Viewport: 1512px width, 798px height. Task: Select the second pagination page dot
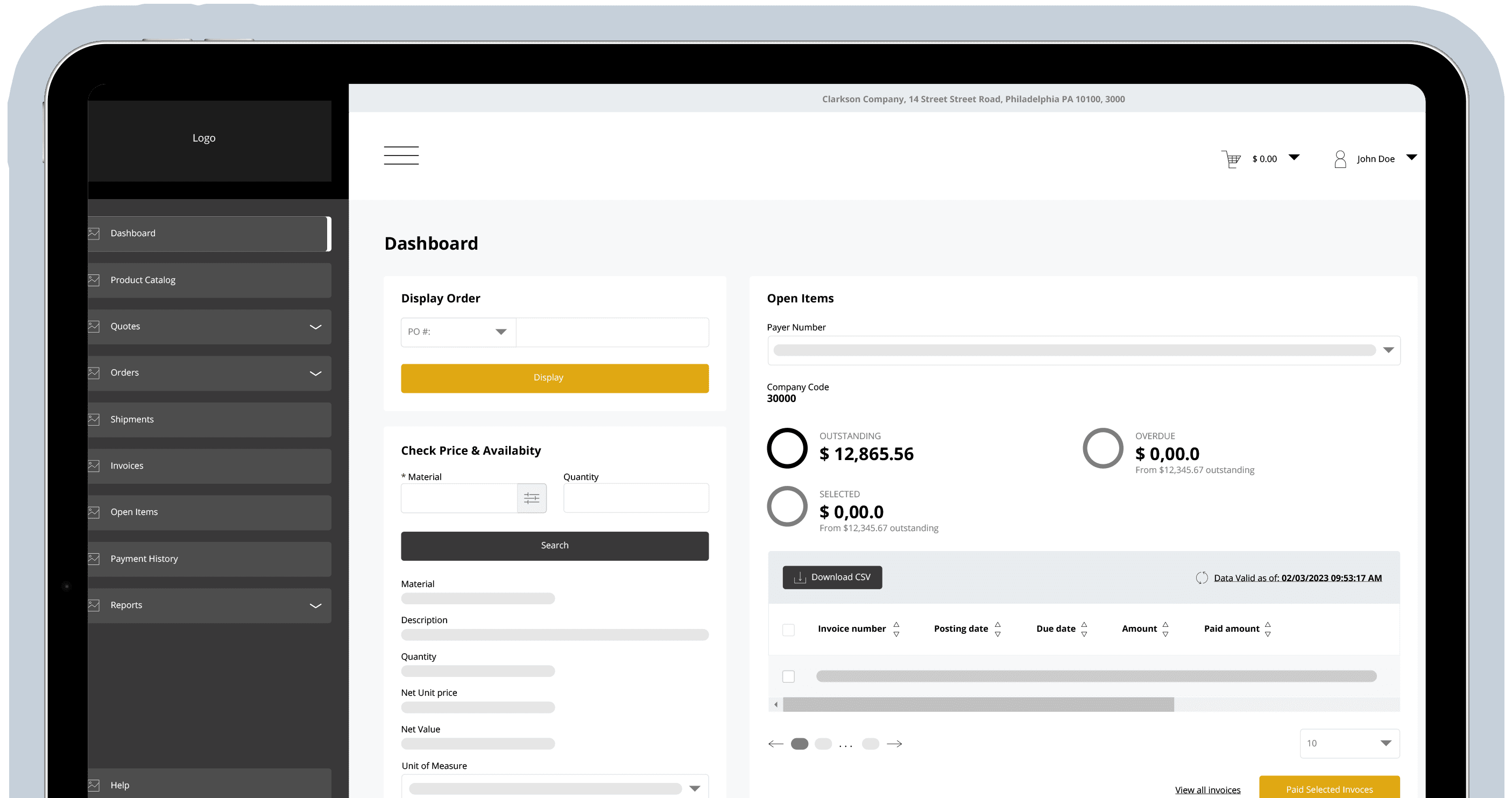tap(823, 744)
